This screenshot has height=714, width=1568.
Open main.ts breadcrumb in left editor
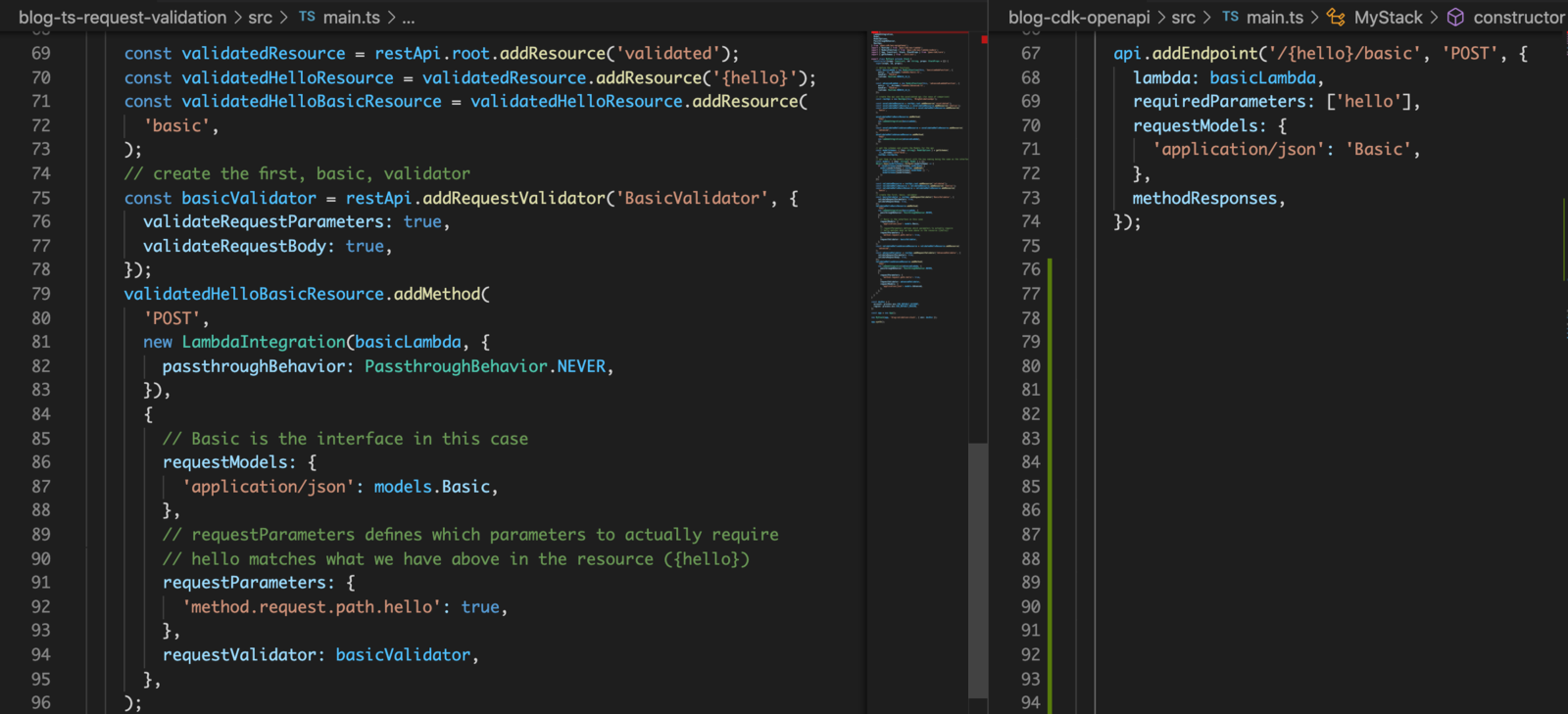[352, 17]
